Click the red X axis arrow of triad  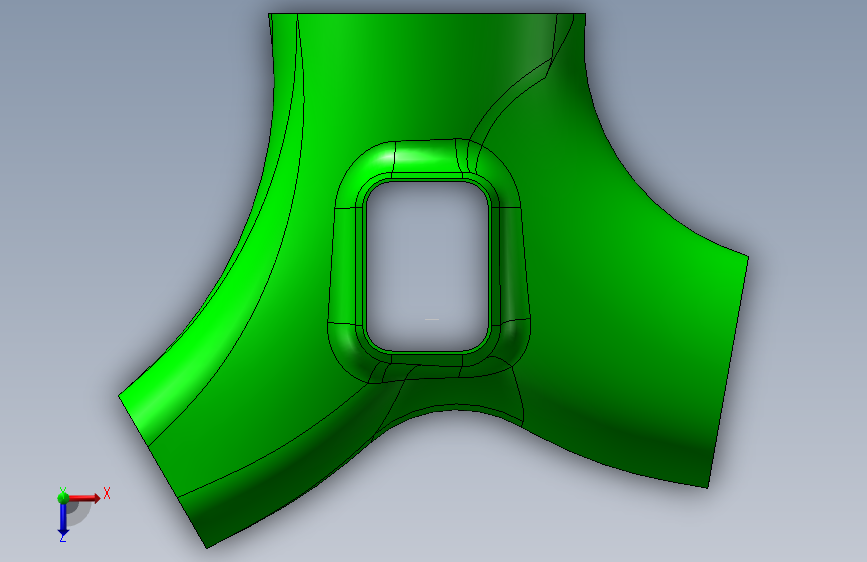[x=83, y=498]
